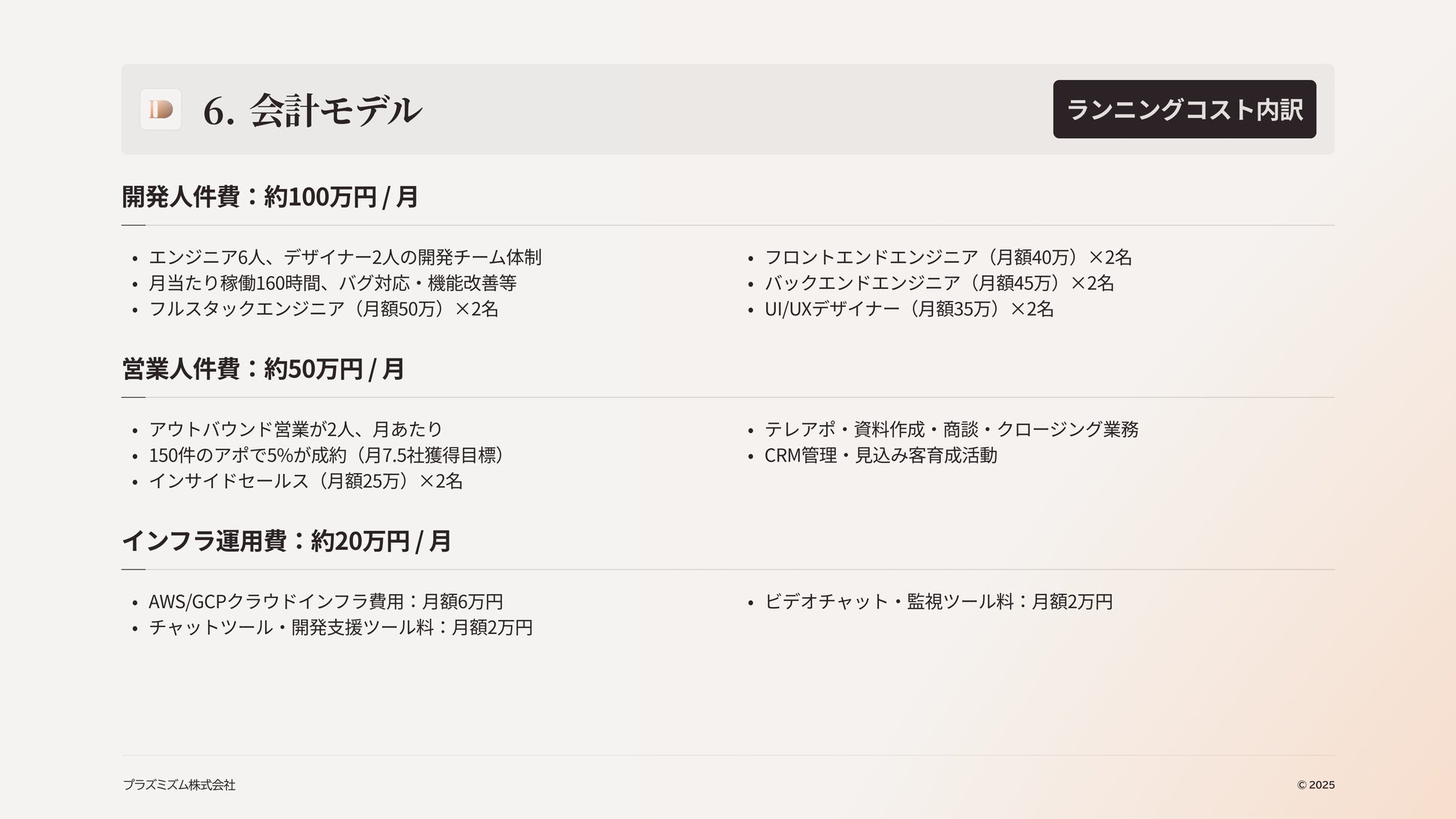Image resolution: width=1456 pixels, height=819 pixels.
Task: Click the UI/UXデザイナー（月額35万）bullet
Action: click(x=909, y=309)
